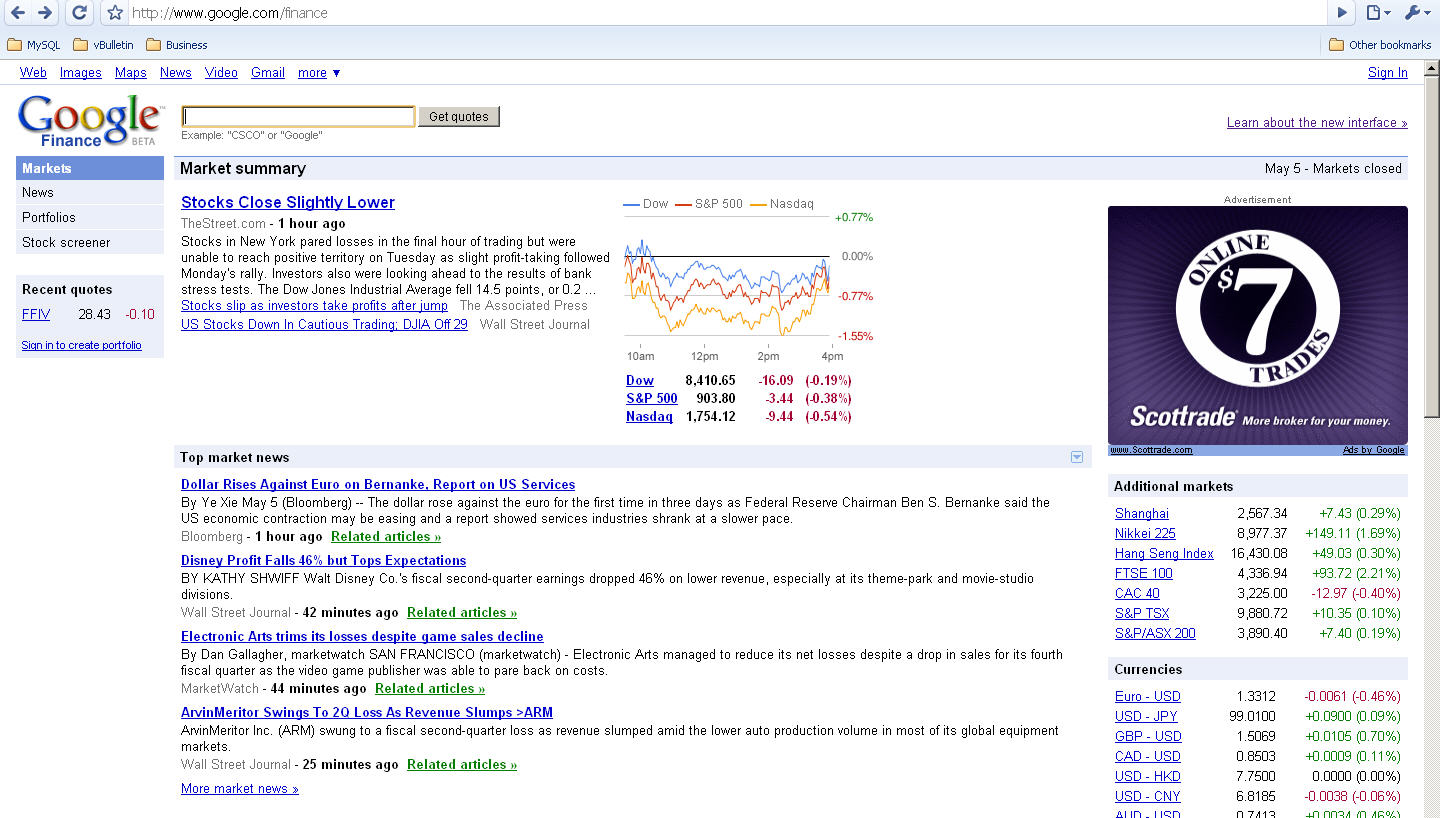This screenshot has height=818, width=1440.
Task: Open the CAD - USD currency link
Action: pyautogui.click(x=1148, y=757)
